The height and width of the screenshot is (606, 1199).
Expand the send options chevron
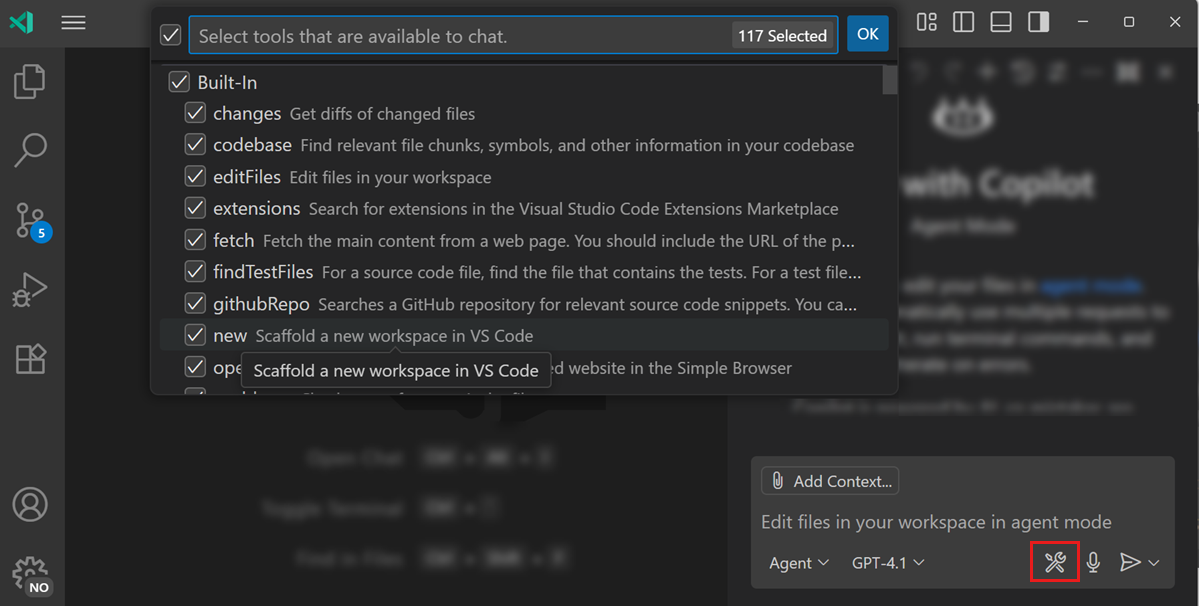(x=1154, y=563)
